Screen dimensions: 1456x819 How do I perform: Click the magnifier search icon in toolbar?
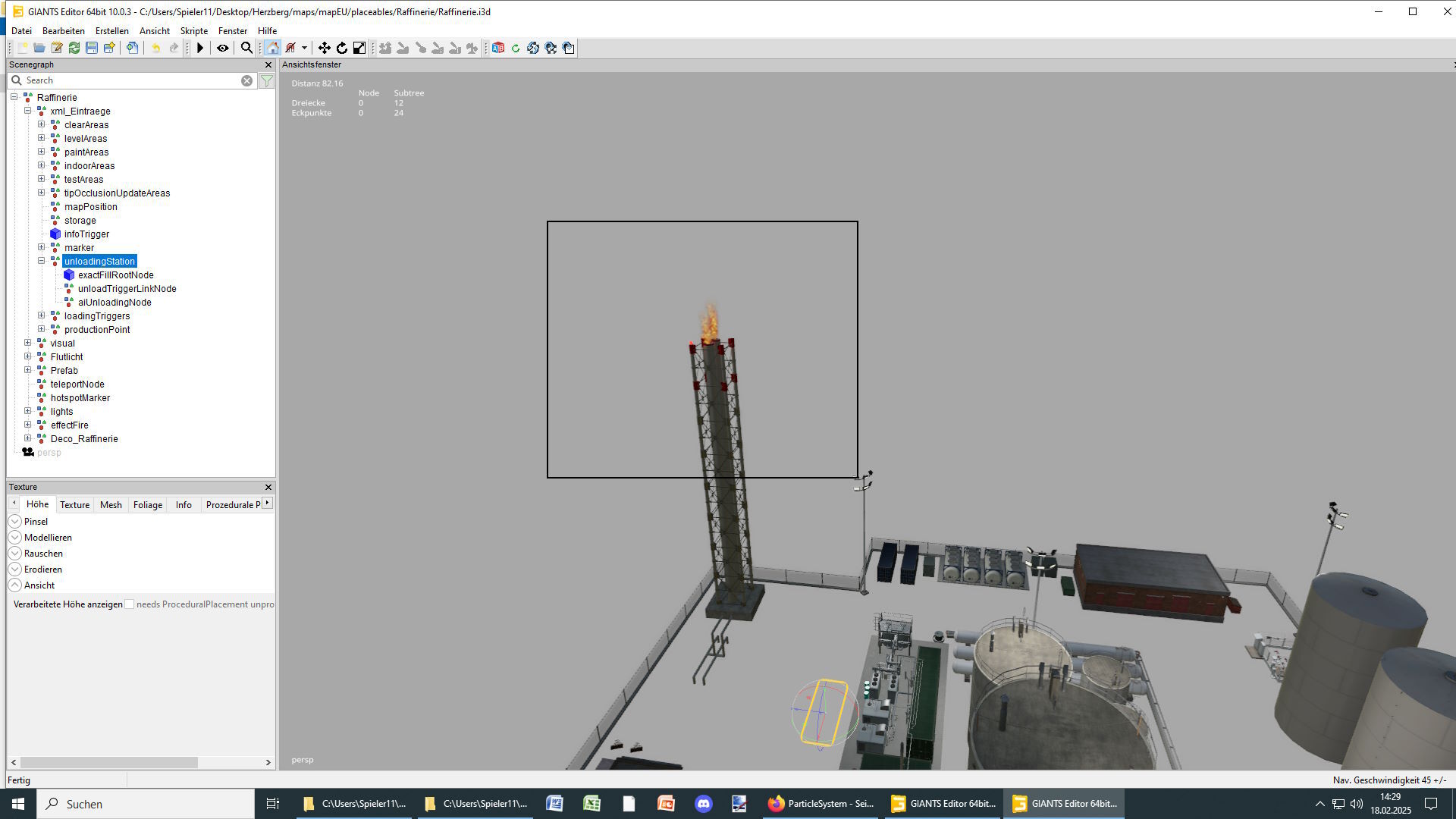click(246, 48)
